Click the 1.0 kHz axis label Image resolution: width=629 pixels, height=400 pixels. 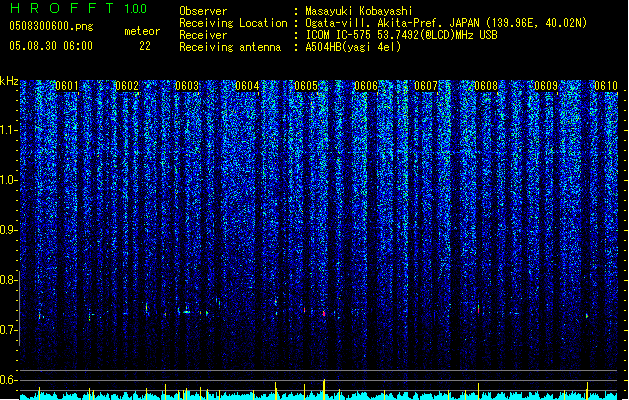pyautogui.click(x=8, y=180)
